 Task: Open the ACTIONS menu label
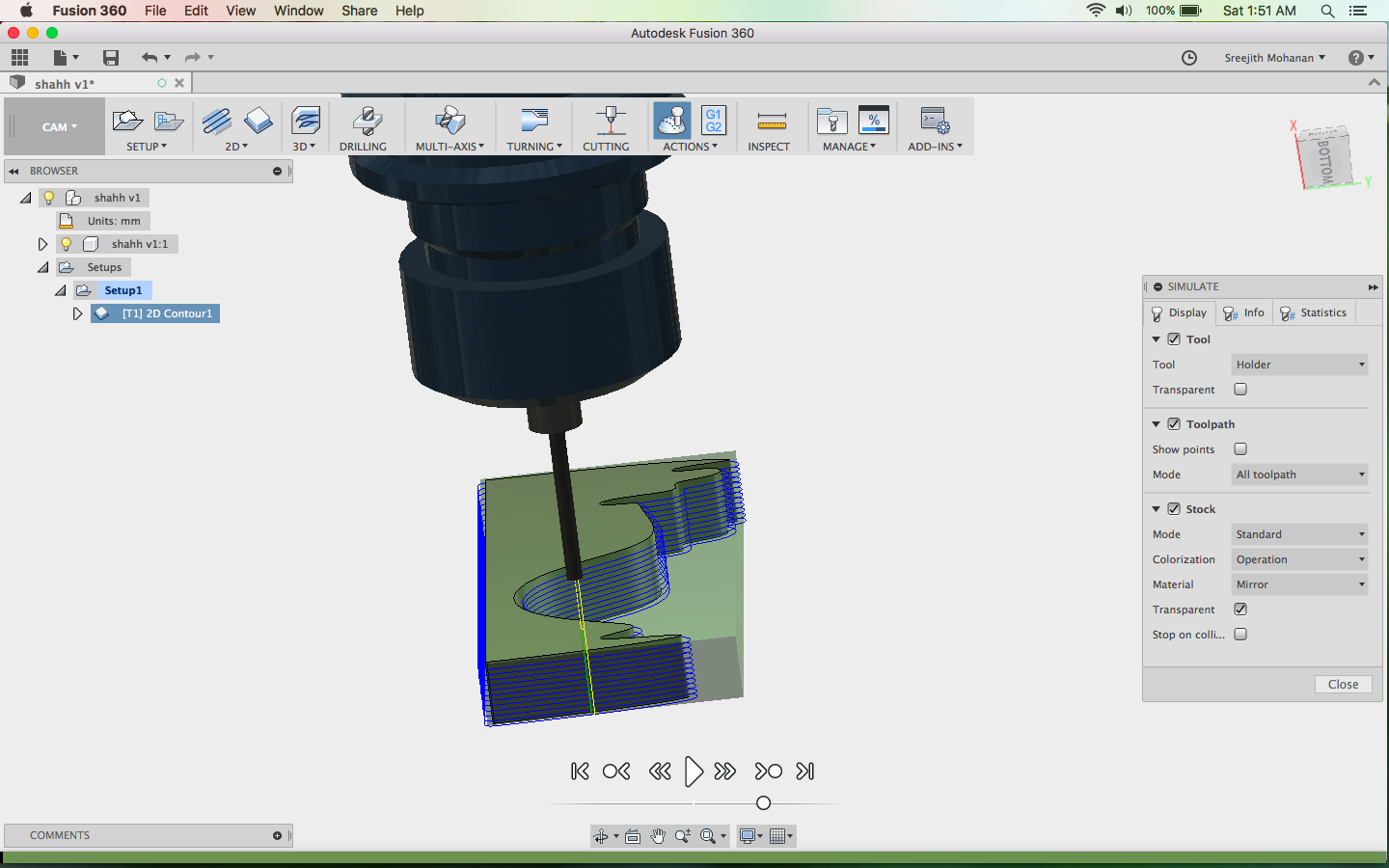pos(690,147)
